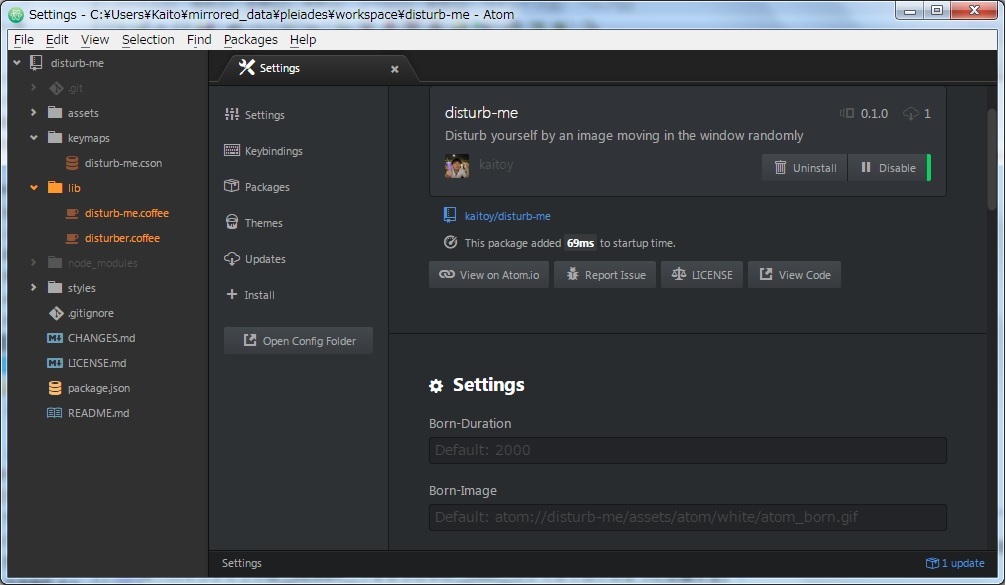Close the Settings tab
This screenshot has width=1006, height=585.
[395, 69]
